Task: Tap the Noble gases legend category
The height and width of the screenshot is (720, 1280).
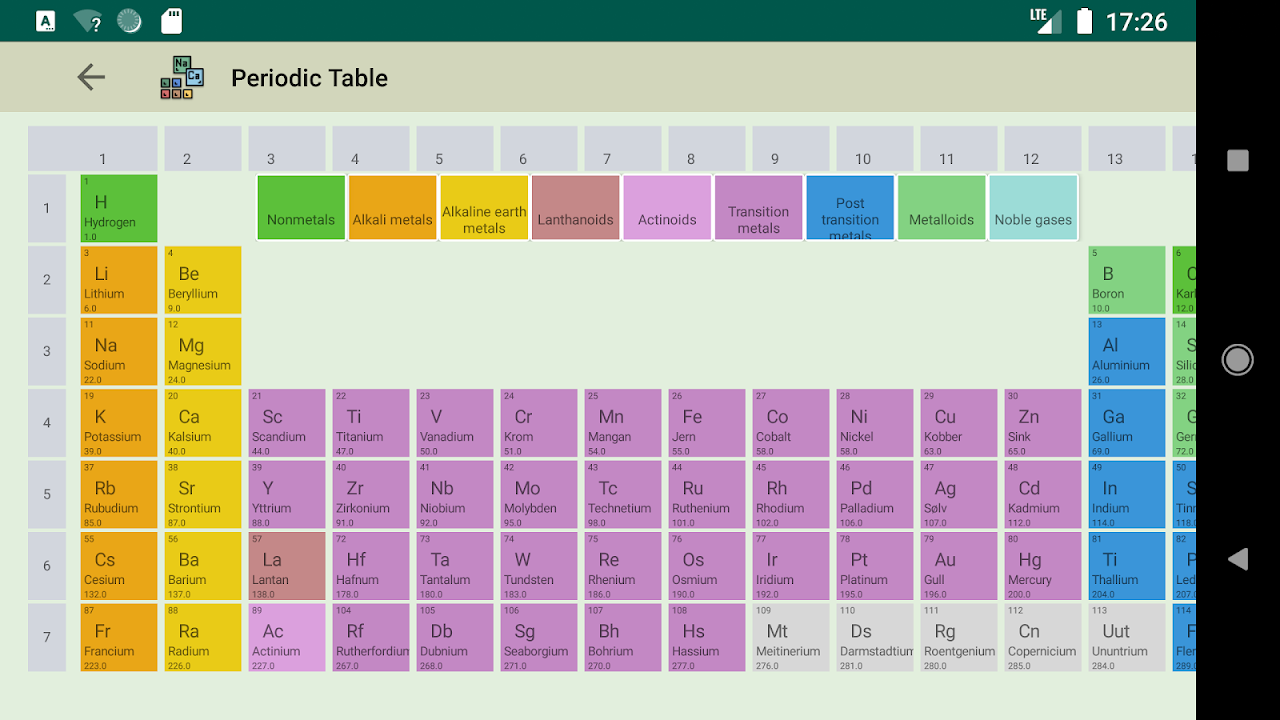Action: click(x=1033, y=208)
